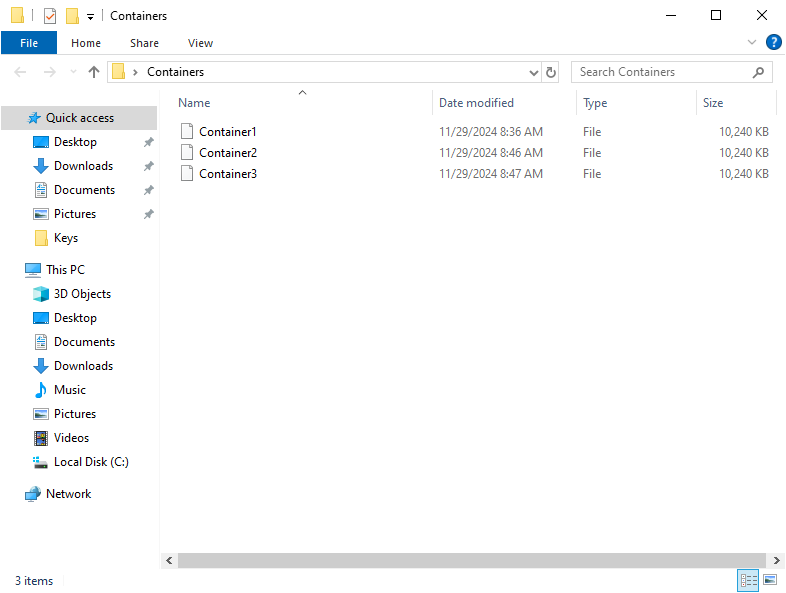The width and height of the screenshot is (786, 593).
Task: Open pinned Pictures under Quick access
Action: tap(75, 214)
